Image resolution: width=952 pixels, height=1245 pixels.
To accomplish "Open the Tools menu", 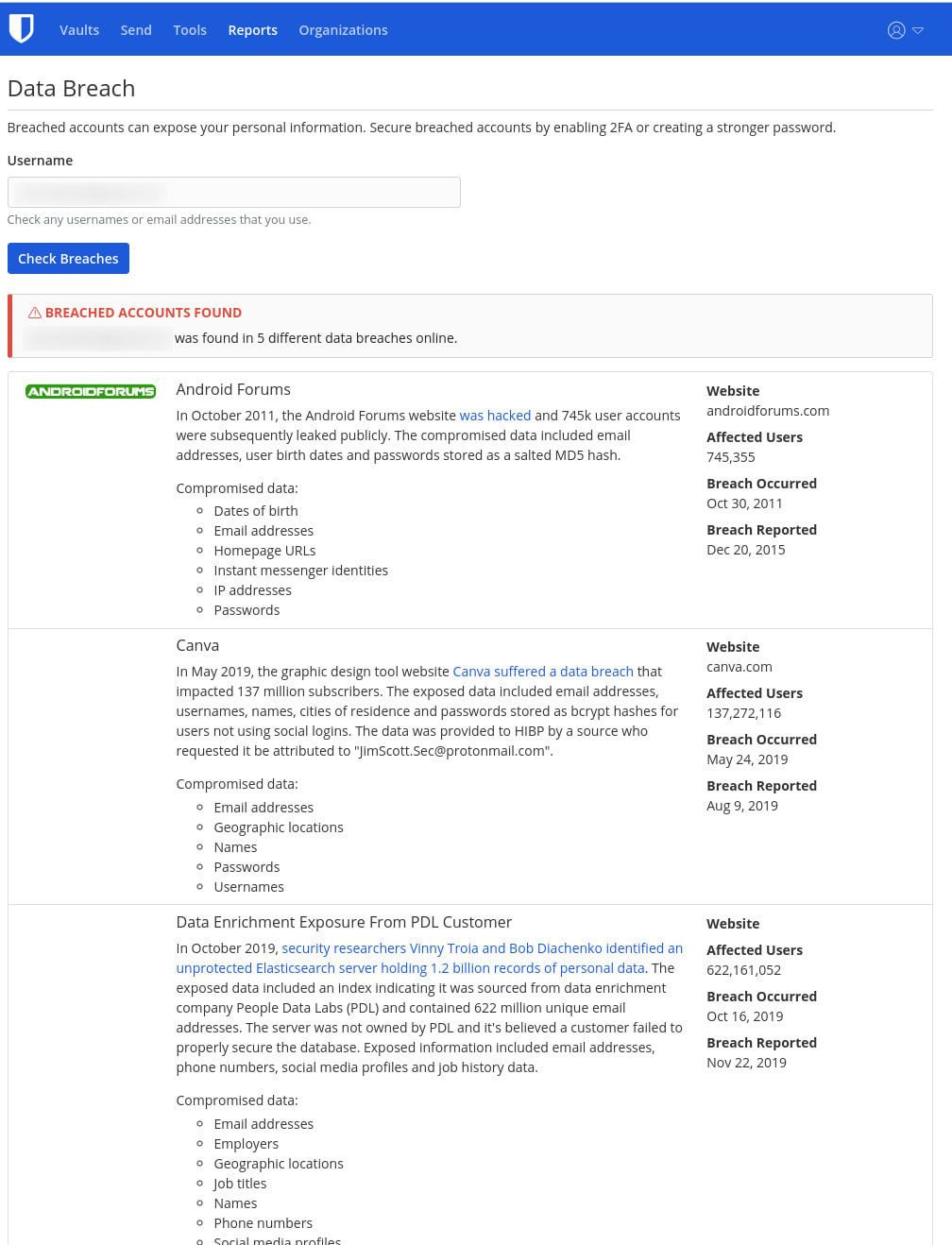I will (190, 30).
